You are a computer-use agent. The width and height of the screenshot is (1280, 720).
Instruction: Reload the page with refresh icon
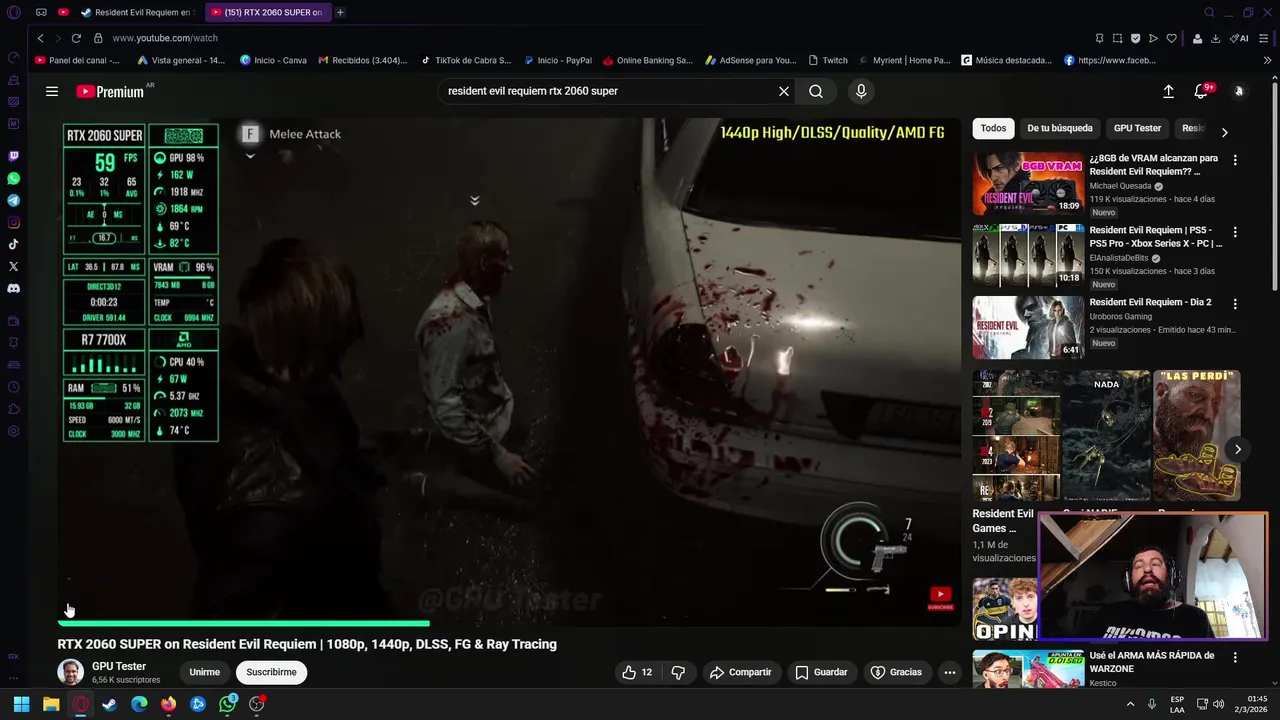click(x=76, y=38)
